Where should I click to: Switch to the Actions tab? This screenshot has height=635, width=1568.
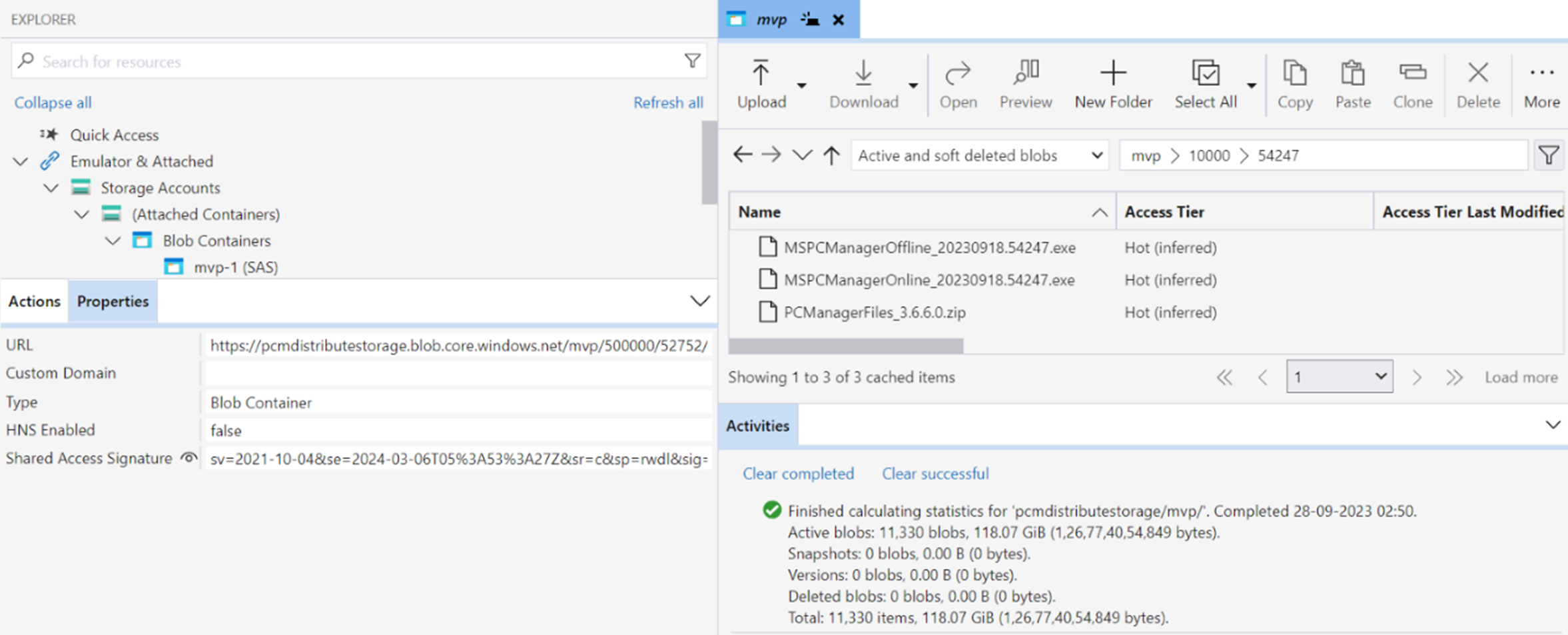[x=34, y=301]
